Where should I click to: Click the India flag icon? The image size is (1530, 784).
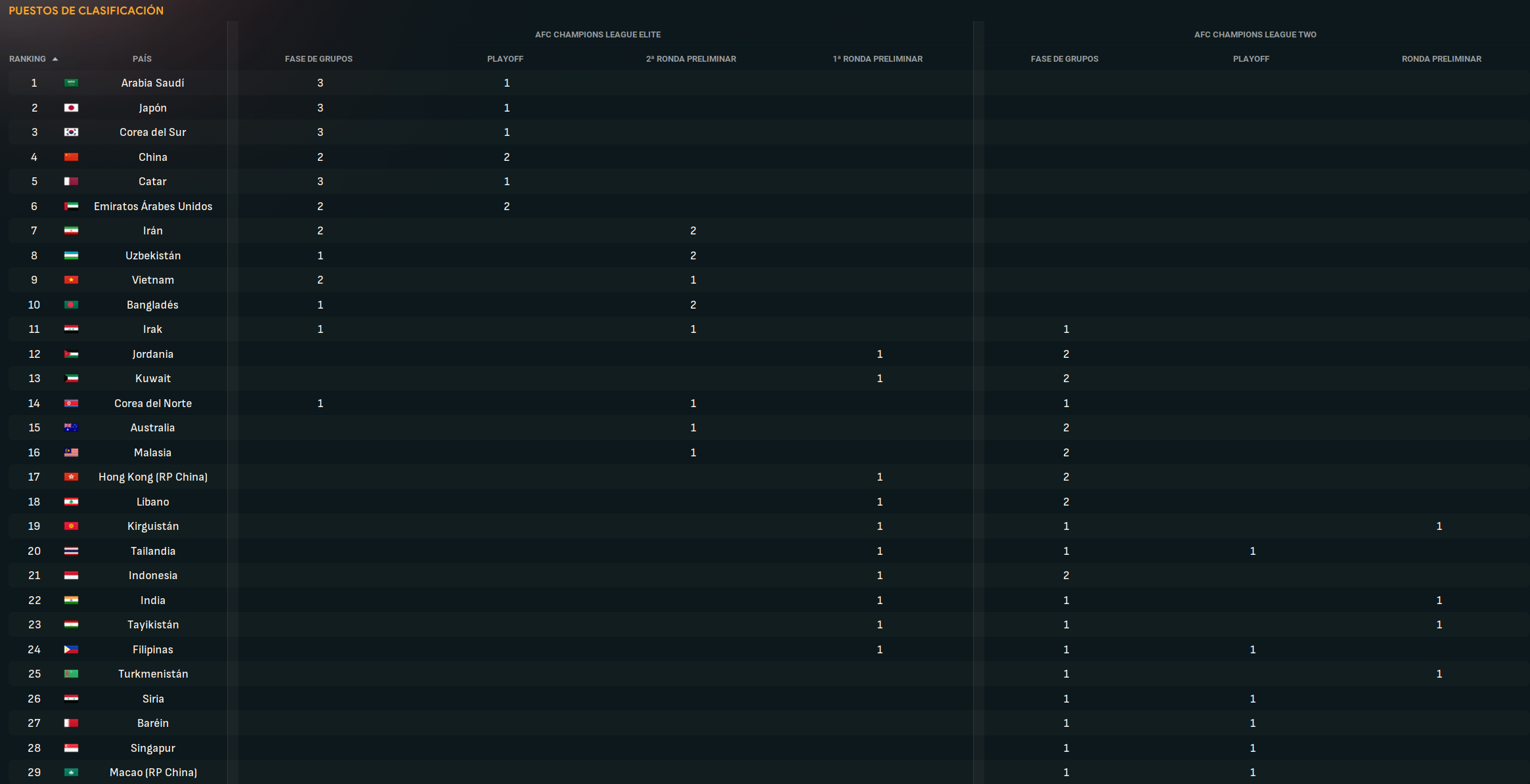(x=71, y=600)
